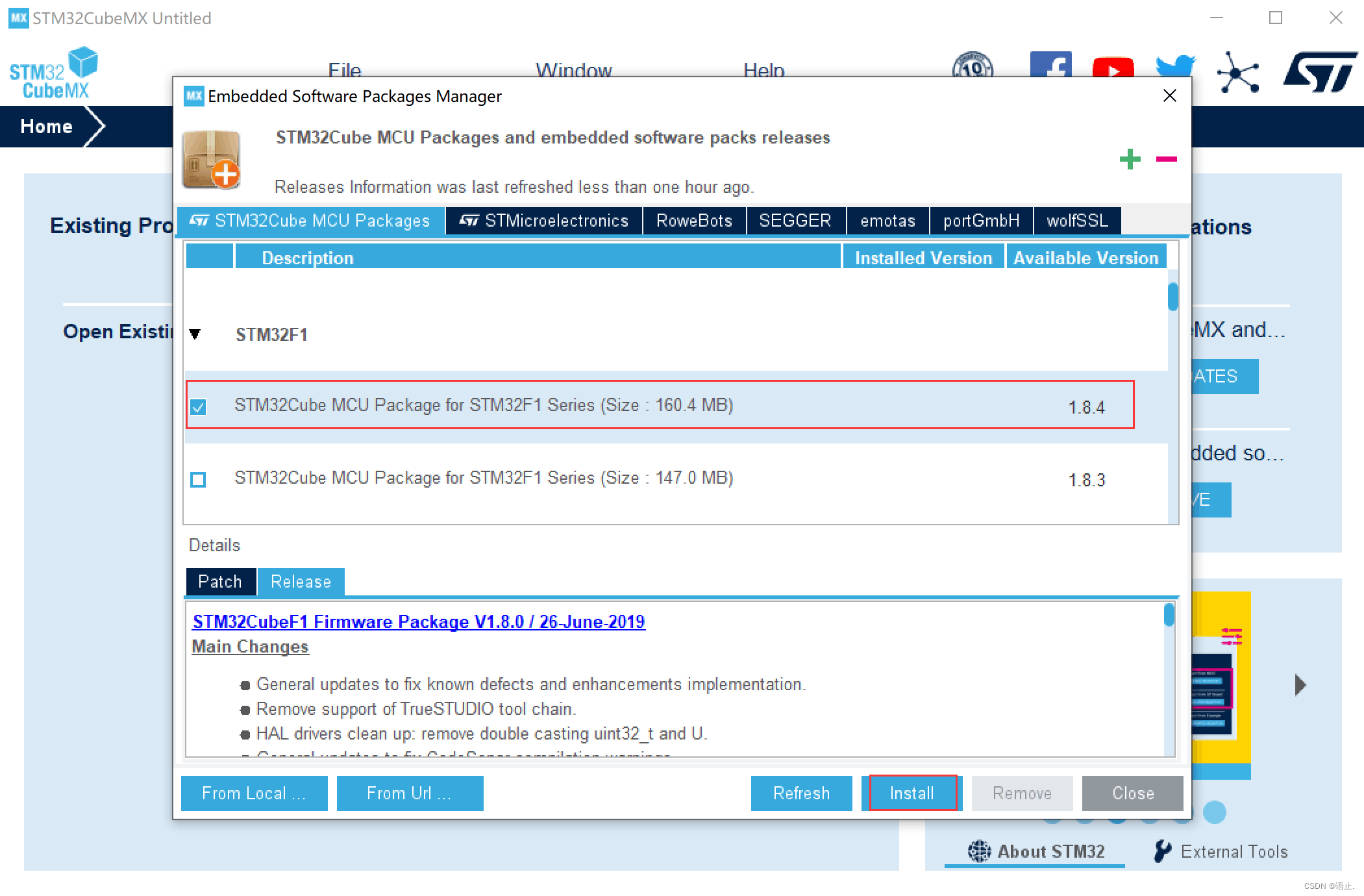Open About STM32 tab in main window
This screenshot has height=896, width=1364.
[x=1036, y=851]
